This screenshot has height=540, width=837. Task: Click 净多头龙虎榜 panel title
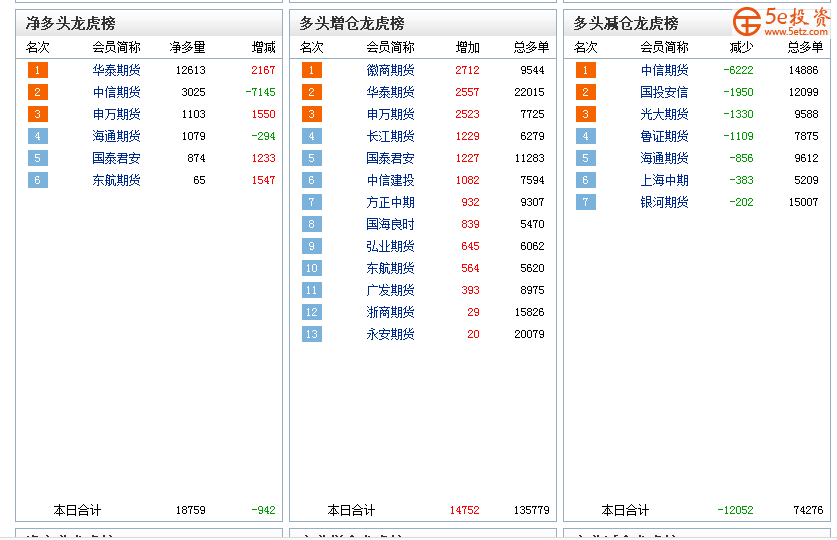click(70, 23)
